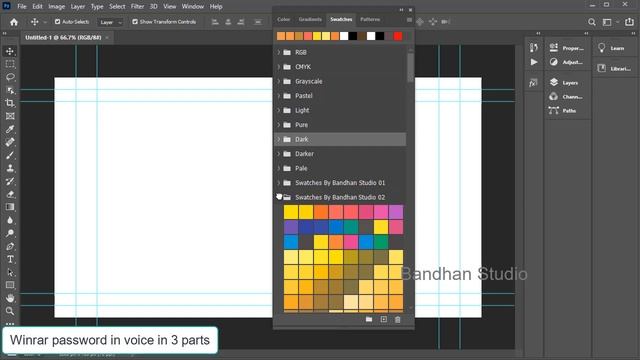The image size is (640, 360).
Task: Expand the Pure swatch group
Action: 279,124
